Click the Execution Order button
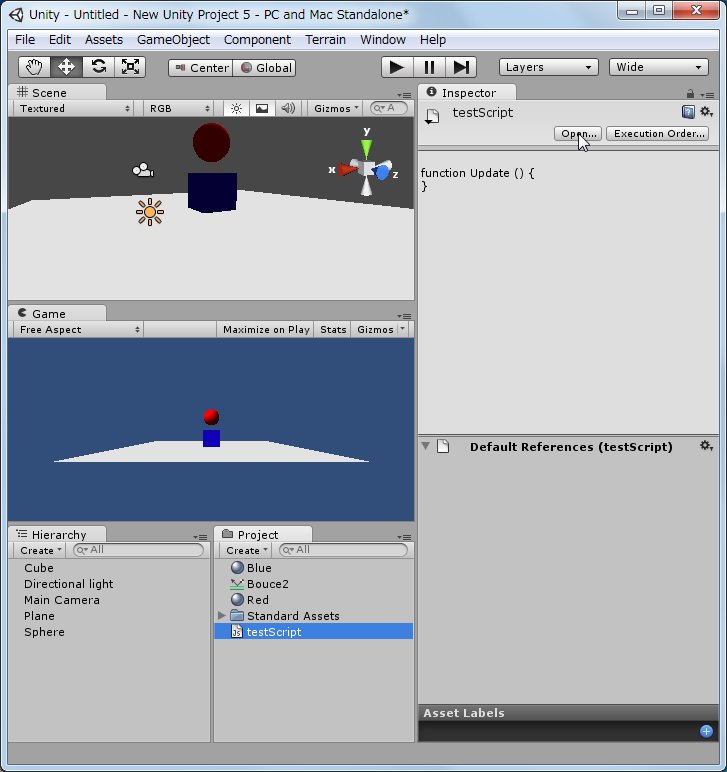The height and width of the screenshot is (772, 727). 659,134
